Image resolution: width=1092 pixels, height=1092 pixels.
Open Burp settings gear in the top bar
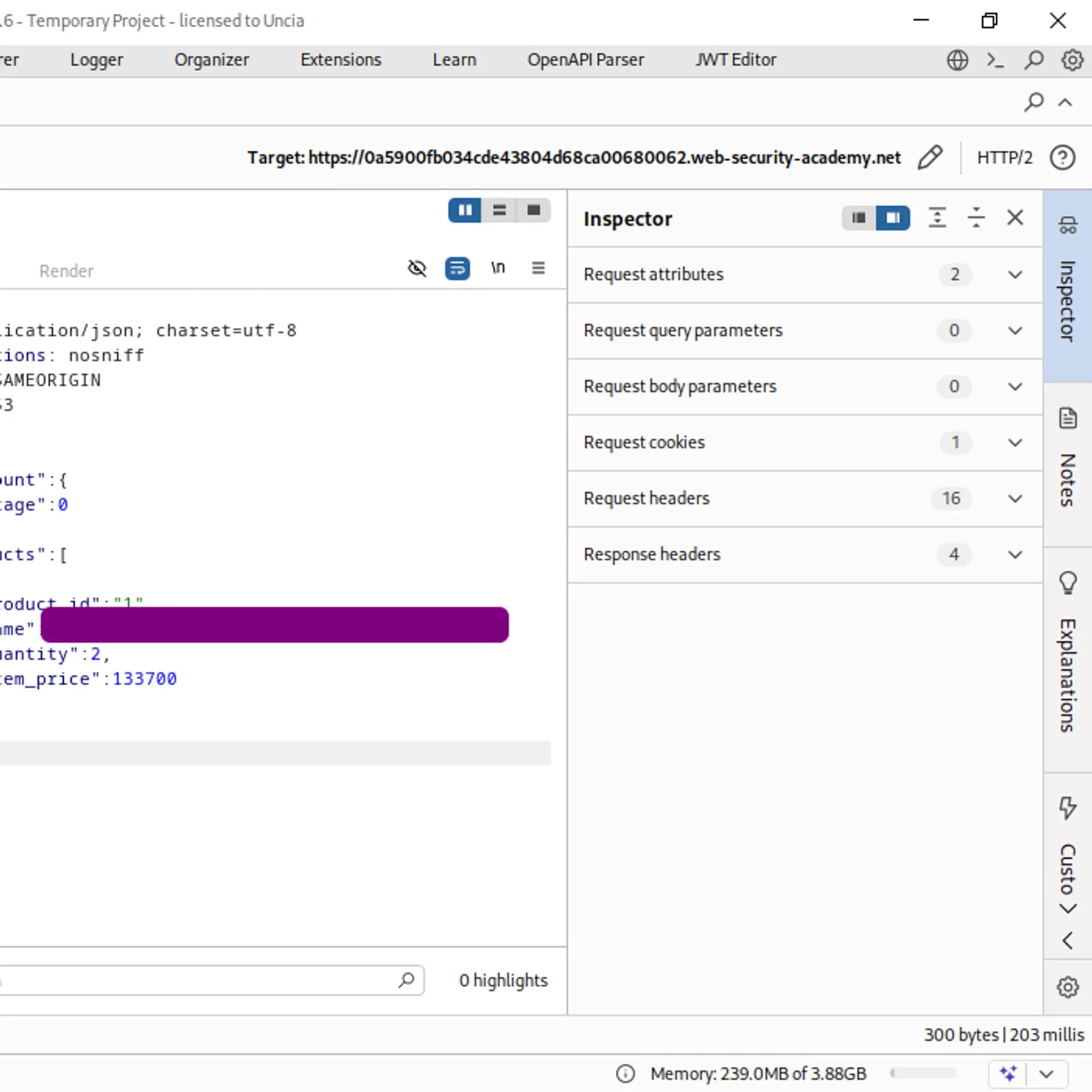(x=1072, y=60)
